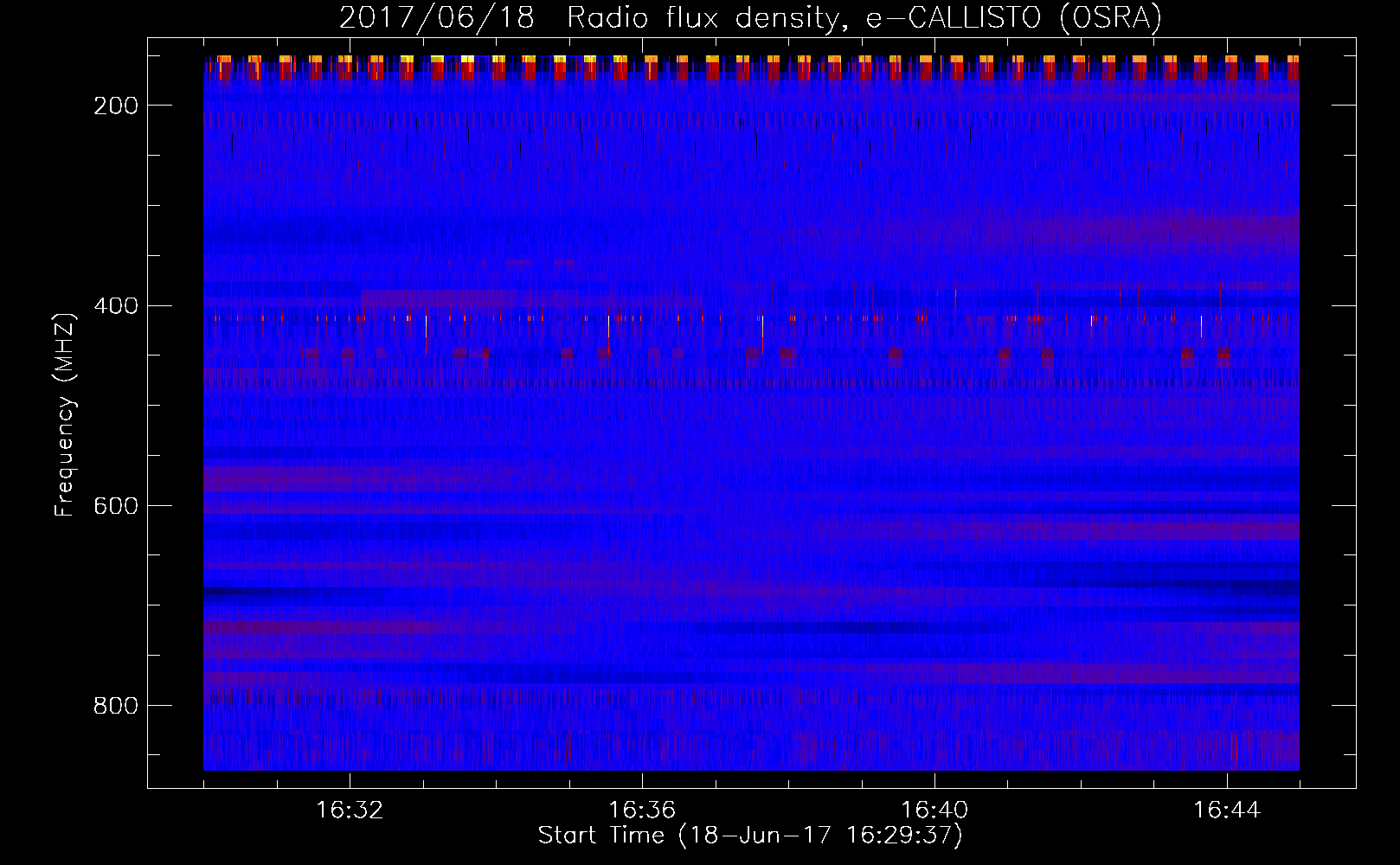Click the 16:32 time tick label
1400x865 pixels.
click(350, 811)
